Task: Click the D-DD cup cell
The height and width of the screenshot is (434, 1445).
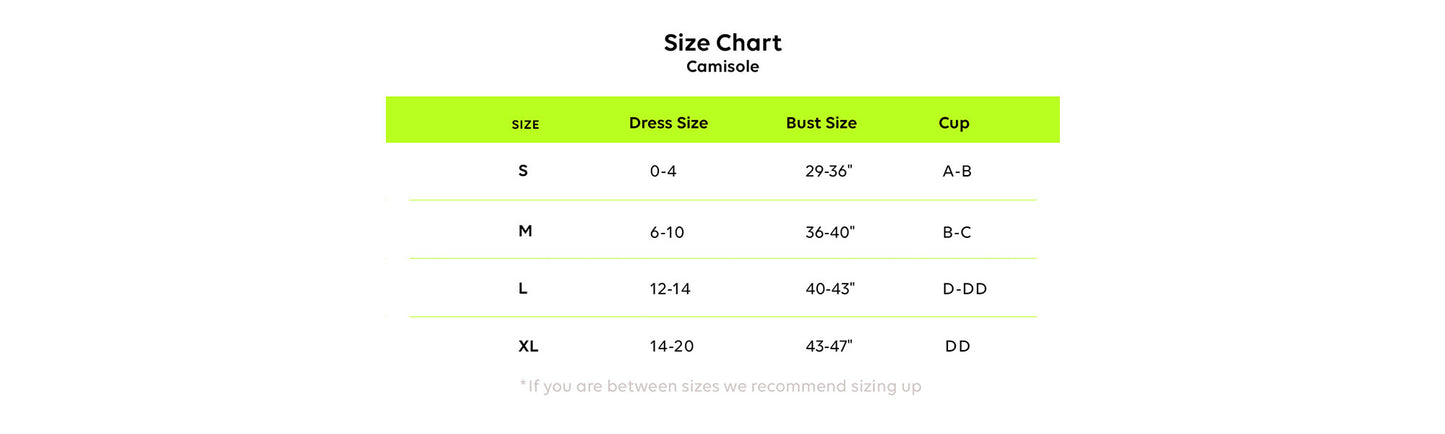Action: point(965,289)
